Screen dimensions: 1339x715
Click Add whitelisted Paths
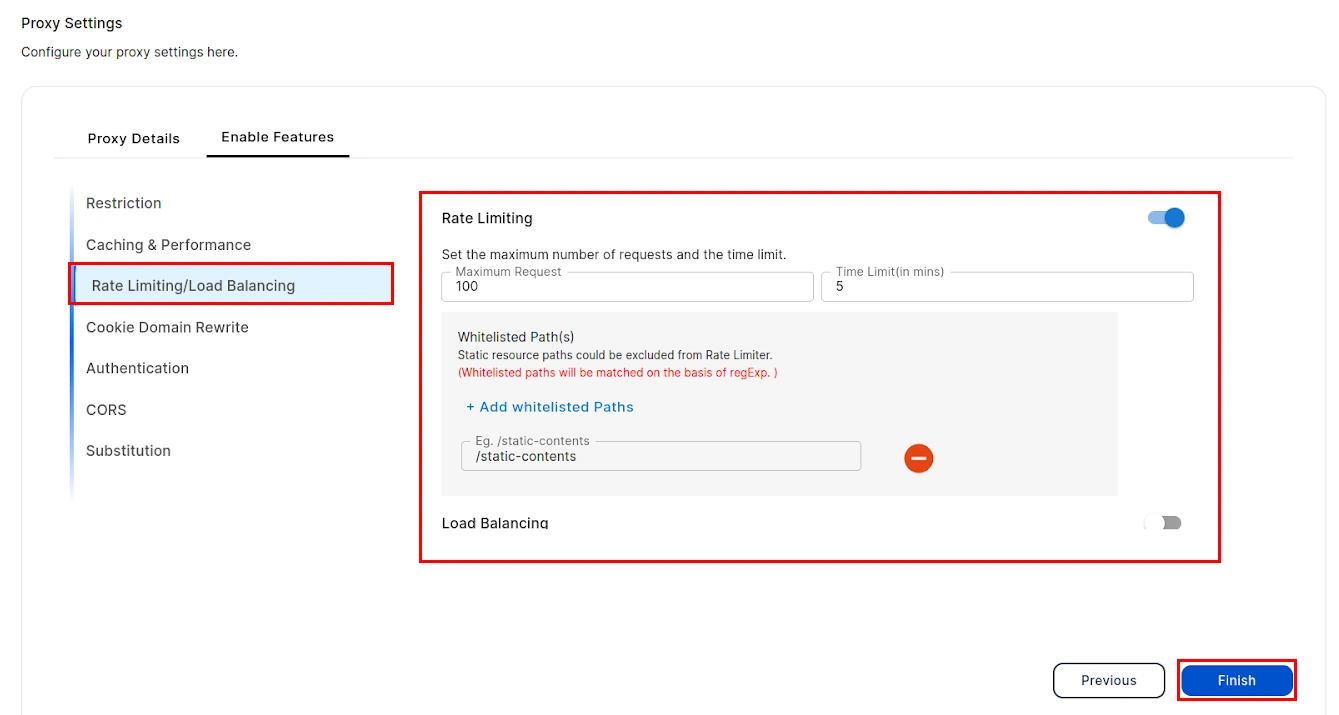tap(549, 407)
